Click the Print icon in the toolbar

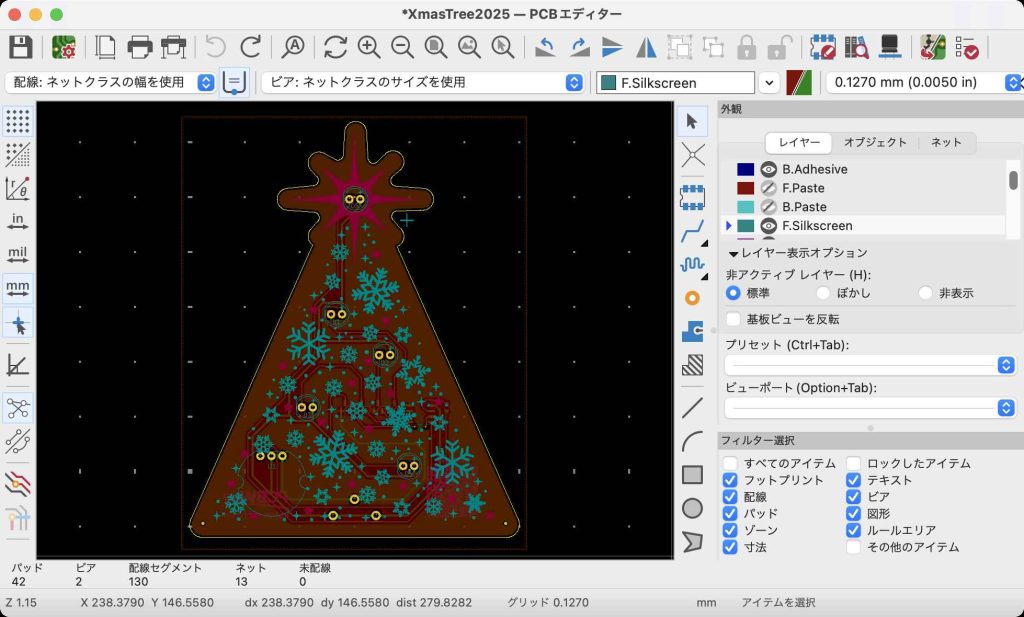tap(140, 47)
